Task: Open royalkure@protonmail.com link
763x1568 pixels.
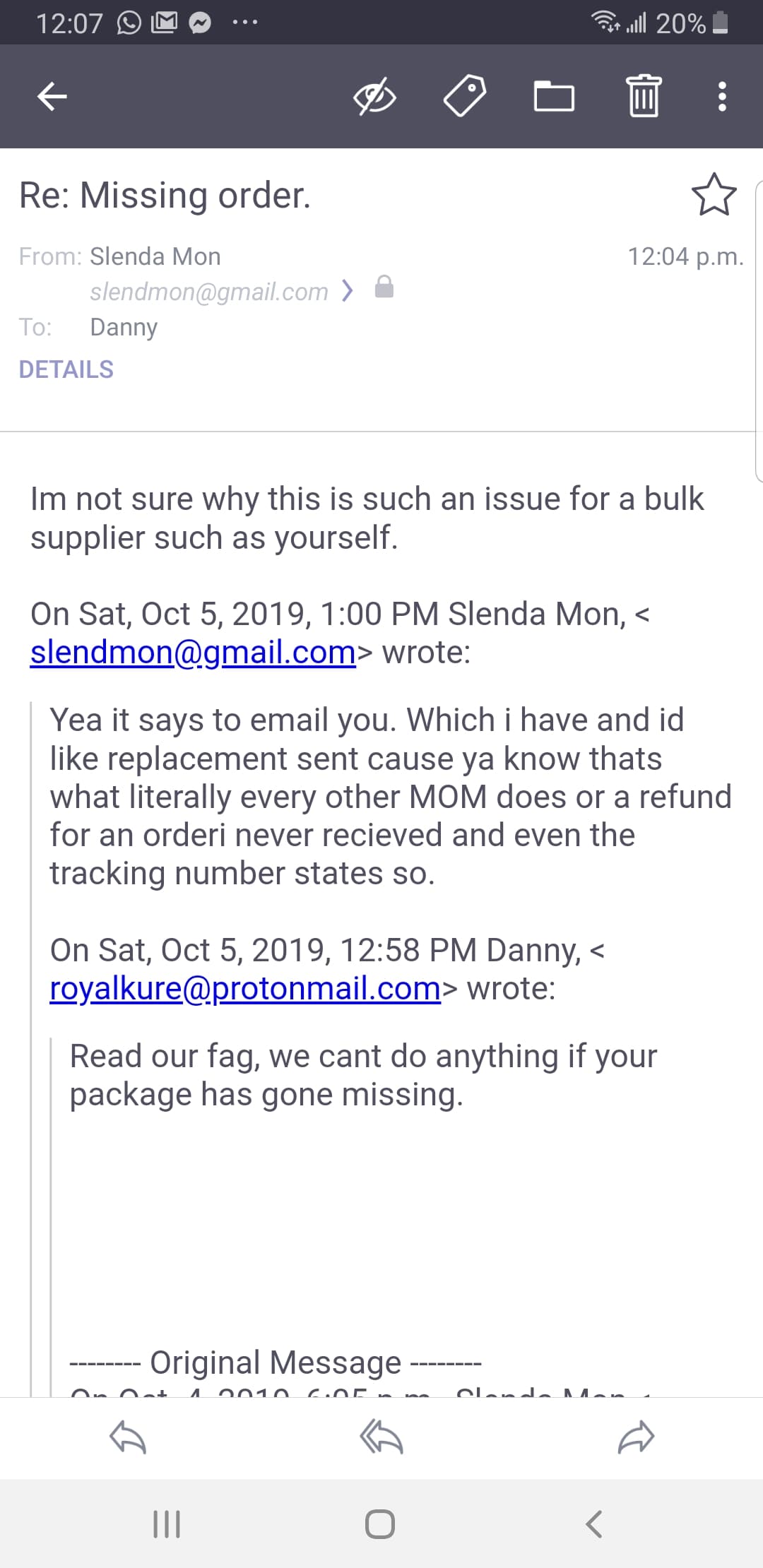Action: 245,988
